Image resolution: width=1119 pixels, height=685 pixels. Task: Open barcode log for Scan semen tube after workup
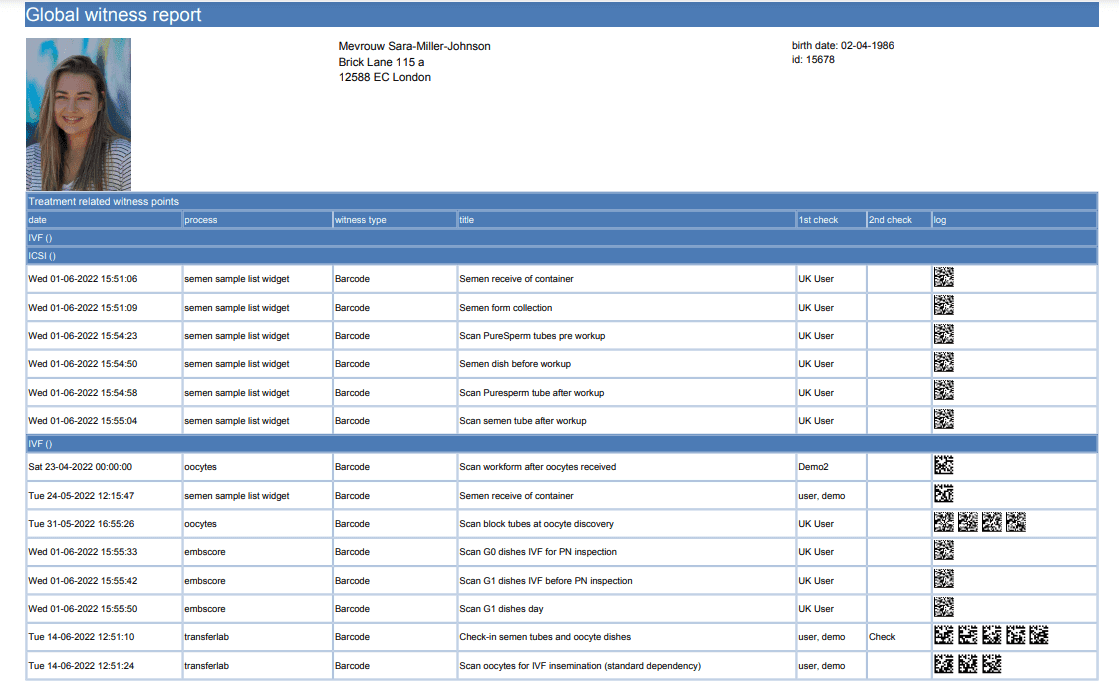tap(943, 419)
